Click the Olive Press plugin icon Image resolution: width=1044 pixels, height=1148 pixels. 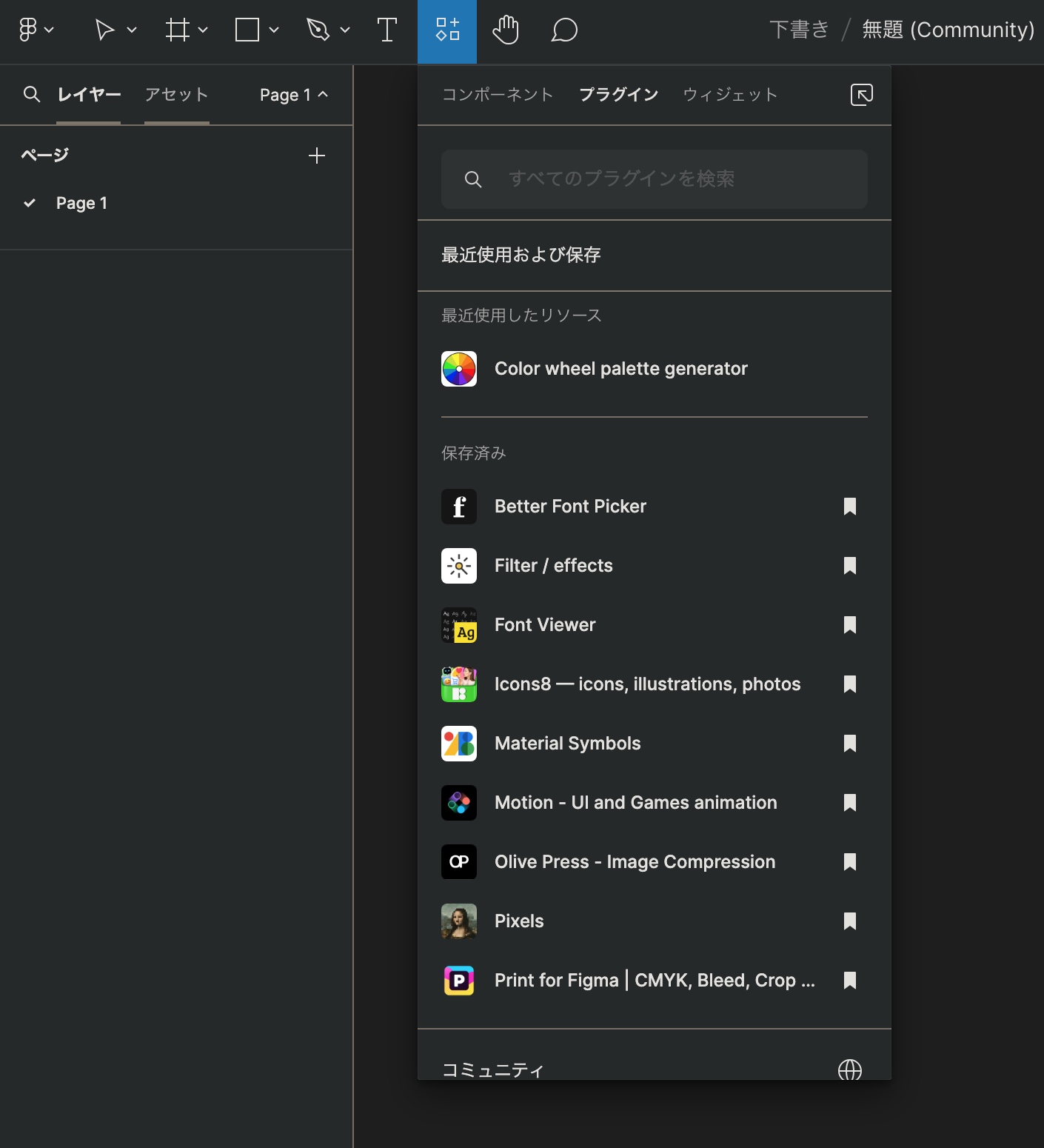(x=459, y=862)
